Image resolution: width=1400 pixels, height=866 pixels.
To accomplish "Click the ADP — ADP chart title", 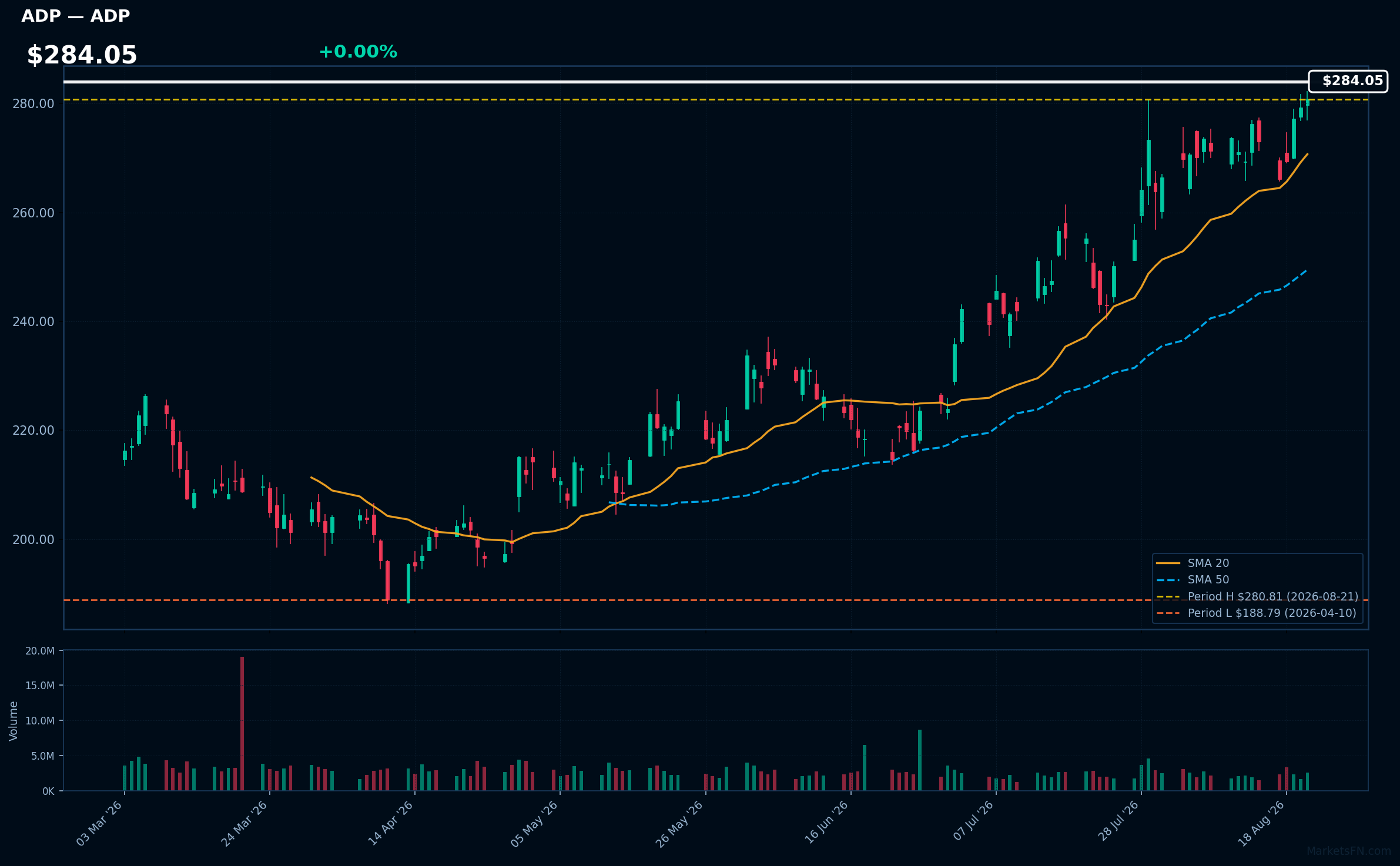I will [x=75, y=16].
